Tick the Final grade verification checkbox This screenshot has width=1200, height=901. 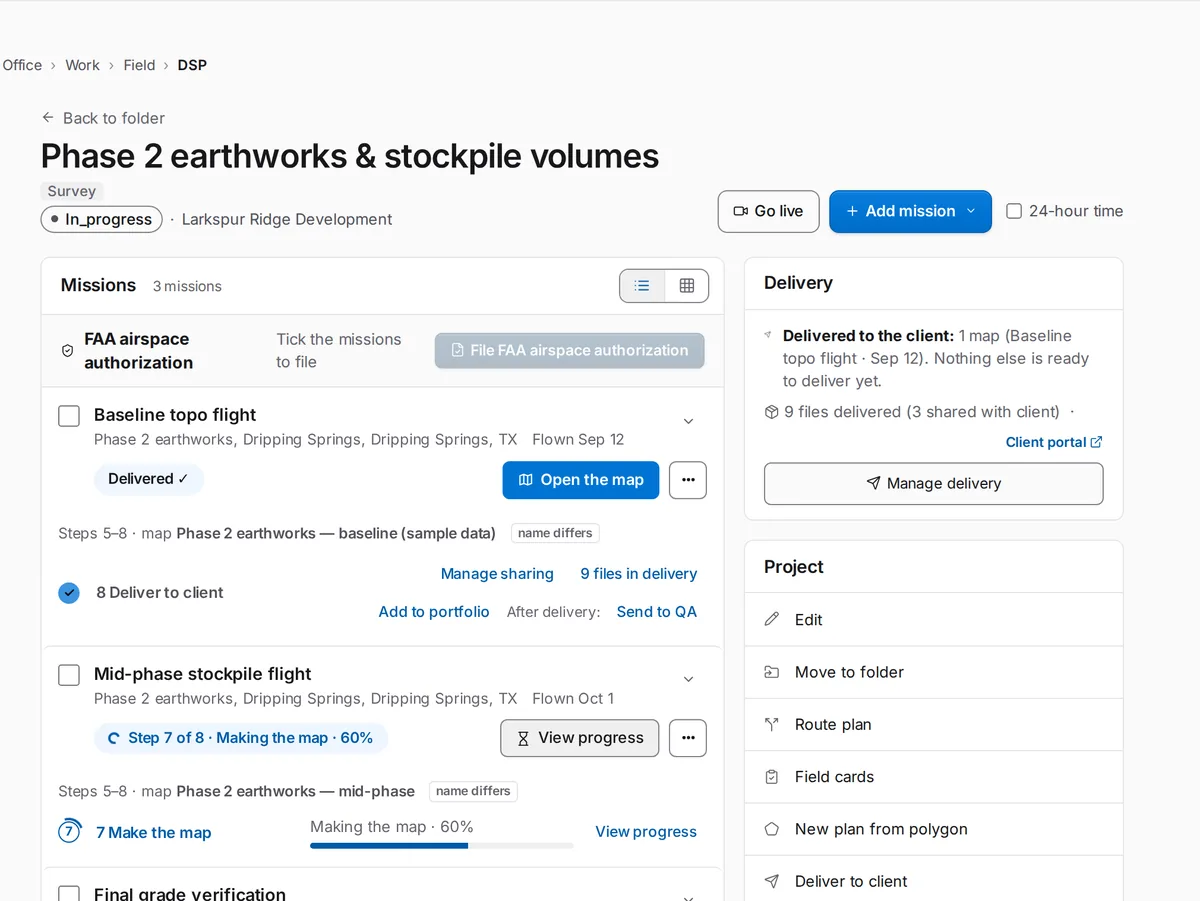click(69, 894)
